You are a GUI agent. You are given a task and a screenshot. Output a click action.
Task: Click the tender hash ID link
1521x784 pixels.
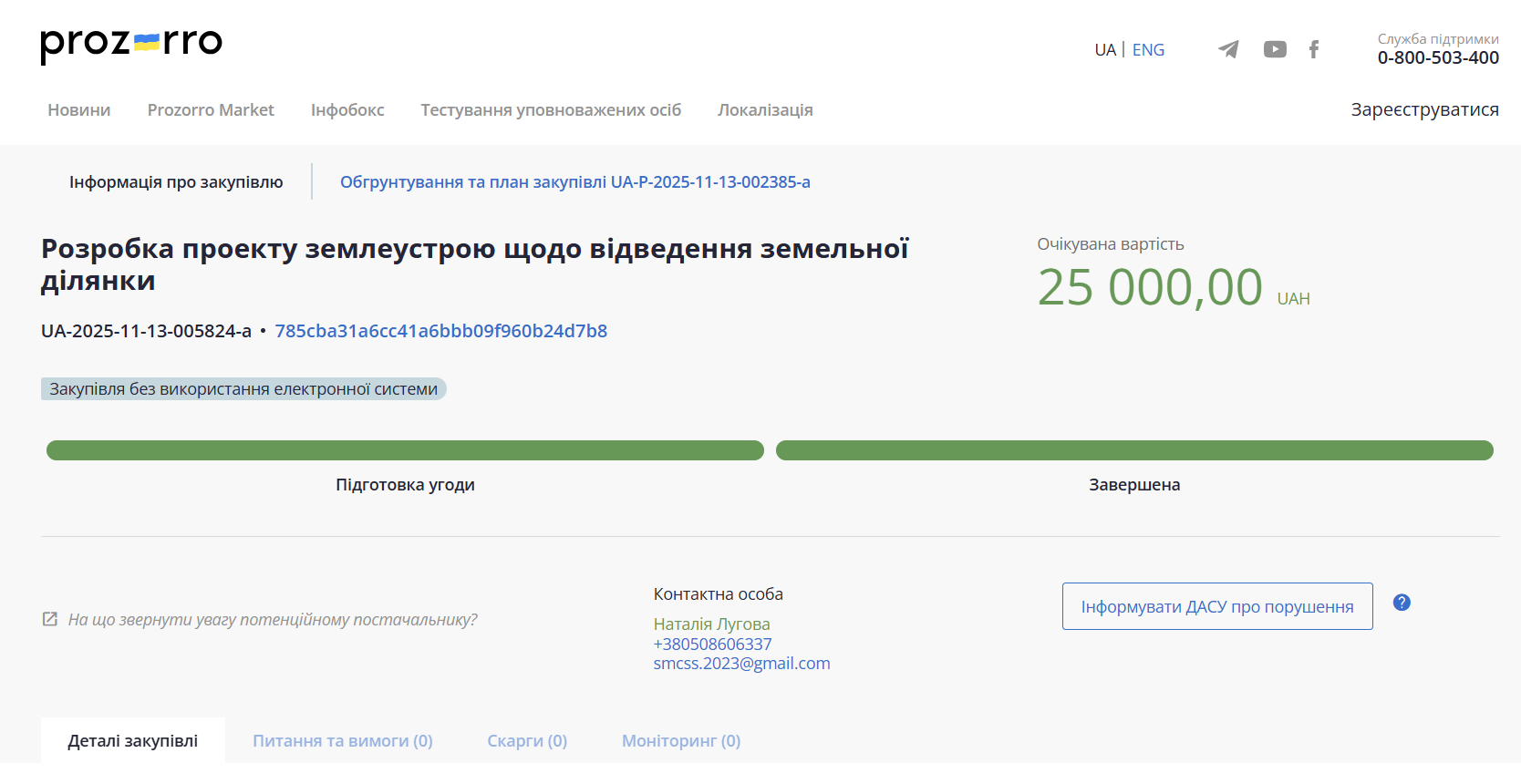[440, 331]
